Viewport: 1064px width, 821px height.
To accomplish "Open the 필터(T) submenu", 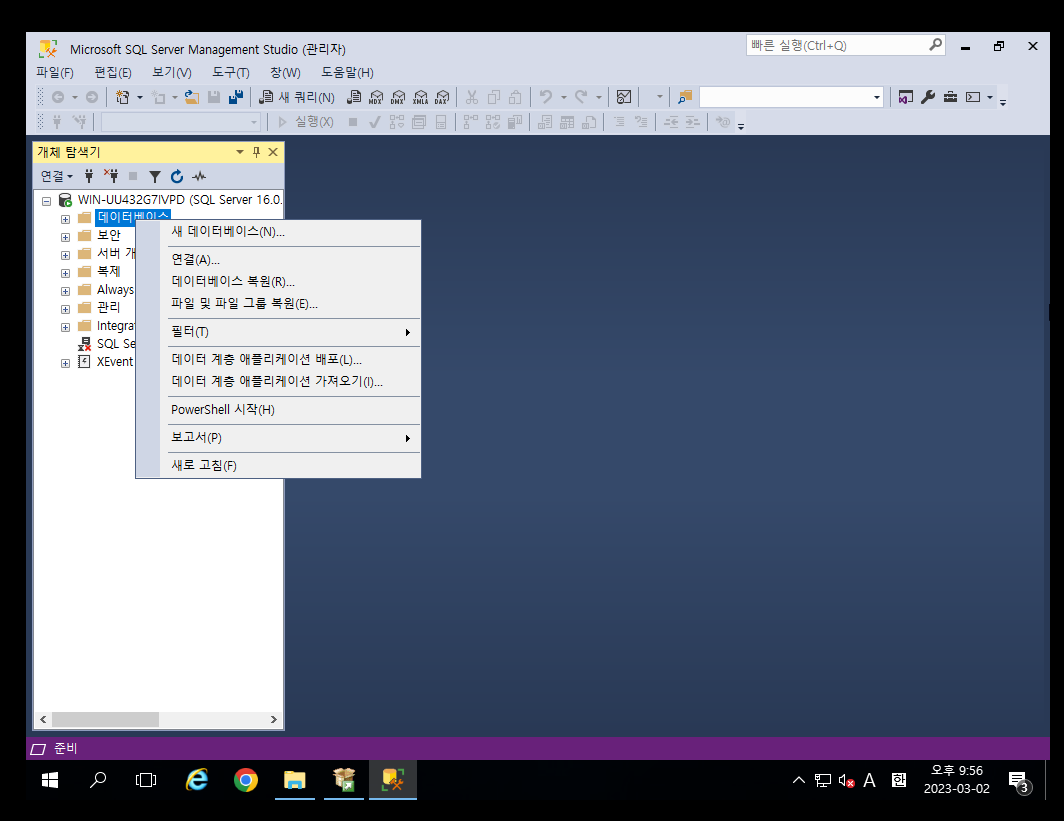I will click(x=278, y=332).
